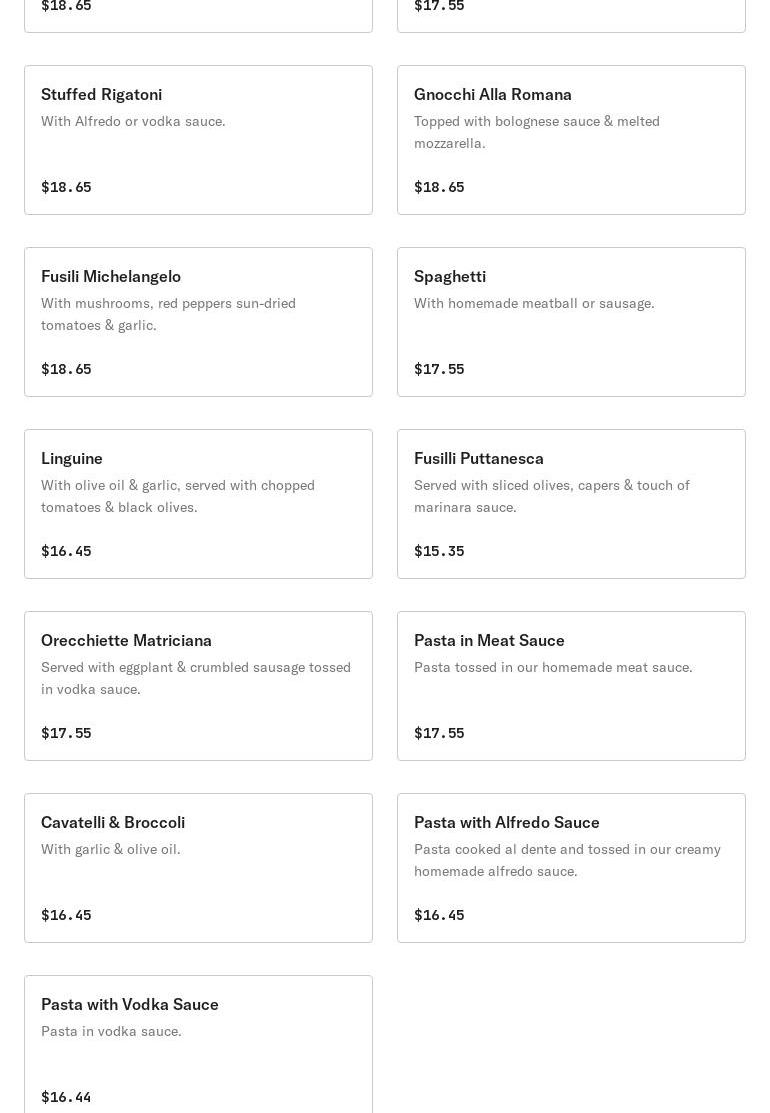Choose Orecchiette Matriciana card

click(198, 686)
